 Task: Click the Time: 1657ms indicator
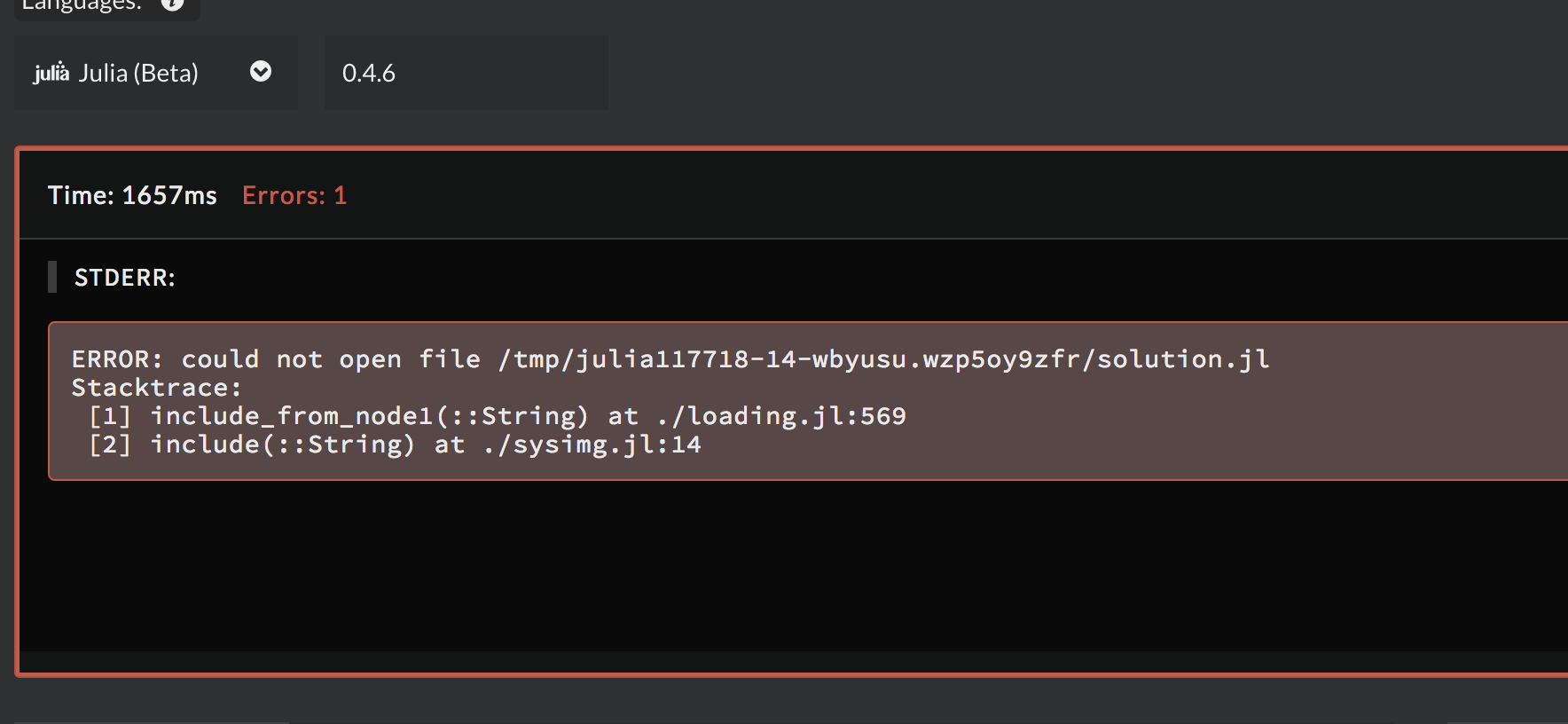click(x=131, y=195)
